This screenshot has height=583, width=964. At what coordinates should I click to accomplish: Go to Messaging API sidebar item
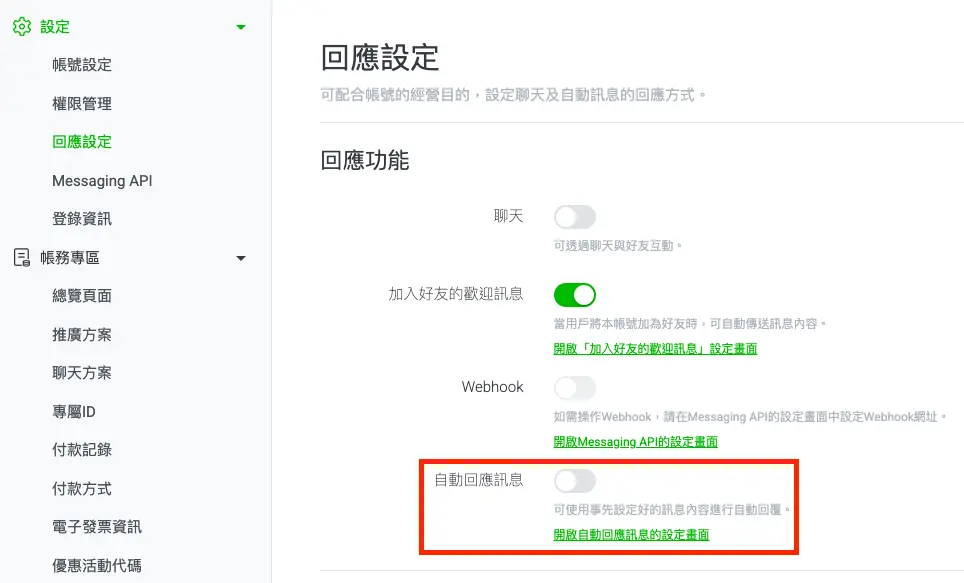pos(102,181)
